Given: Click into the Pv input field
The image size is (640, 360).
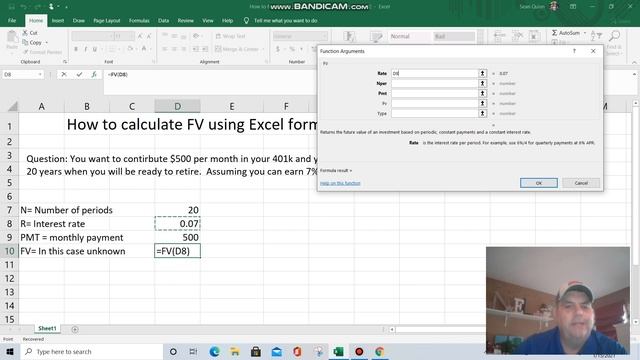Looking at the screenshot, I should click(x=435, y=103).
